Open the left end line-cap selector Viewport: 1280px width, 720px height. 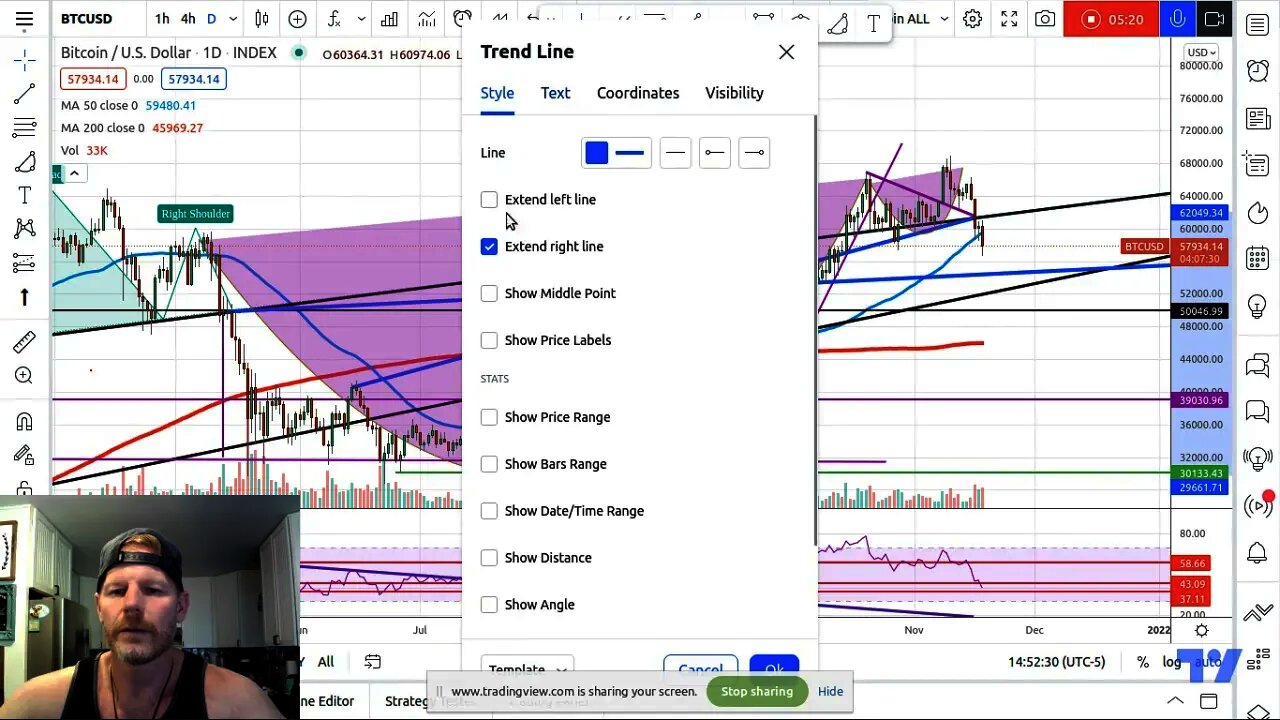(x=714, y=153)
